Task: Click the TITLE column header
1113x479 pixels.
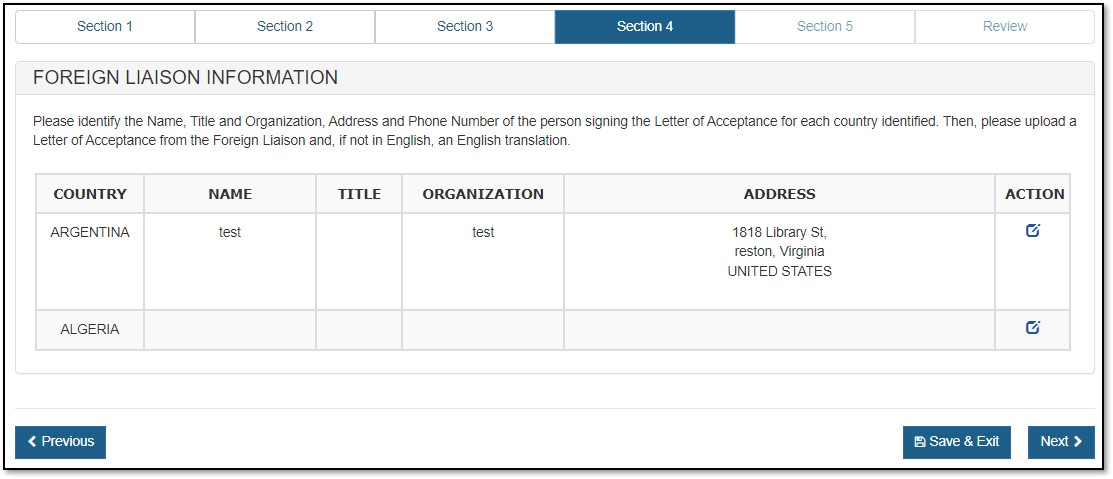Action: (x=359, y=194)
